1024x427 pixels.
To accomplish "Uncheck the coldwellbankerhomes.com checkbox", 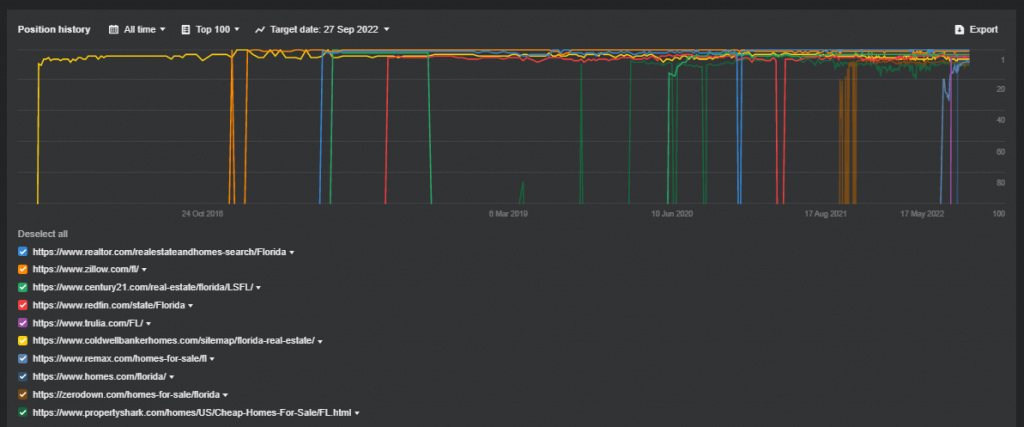I will click(x=23, y=341).
